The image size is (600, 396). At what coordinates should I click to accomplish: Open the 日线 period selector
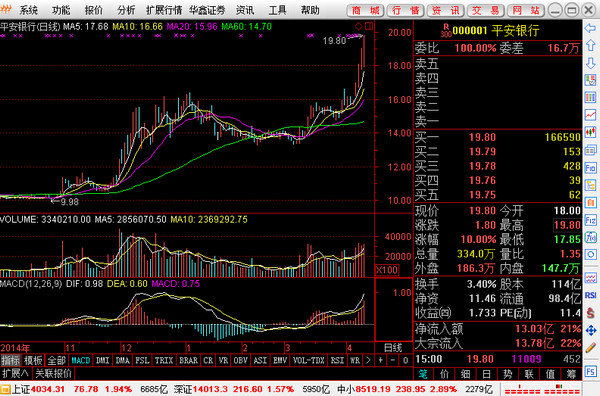(393, 347)
